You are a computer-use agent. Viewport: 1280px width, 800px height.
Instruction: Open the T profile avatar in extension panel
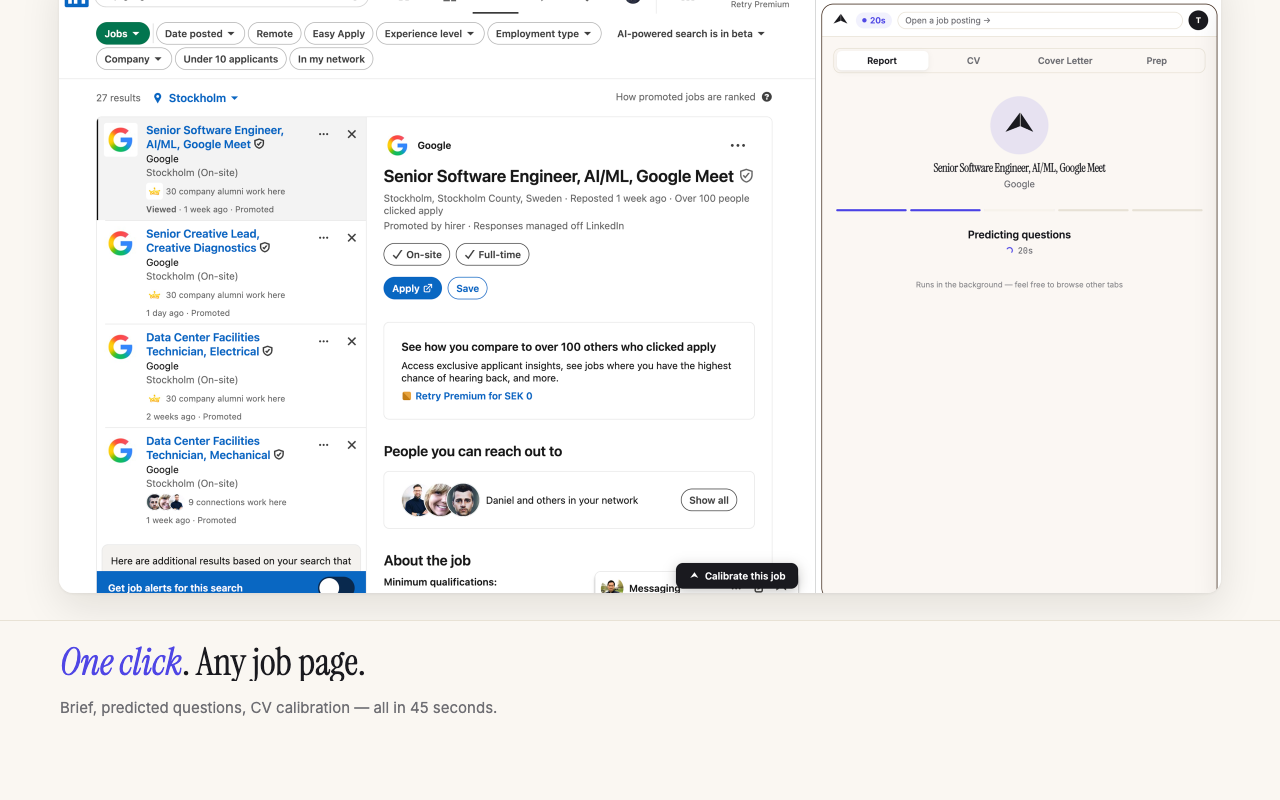coord(1198,20)
